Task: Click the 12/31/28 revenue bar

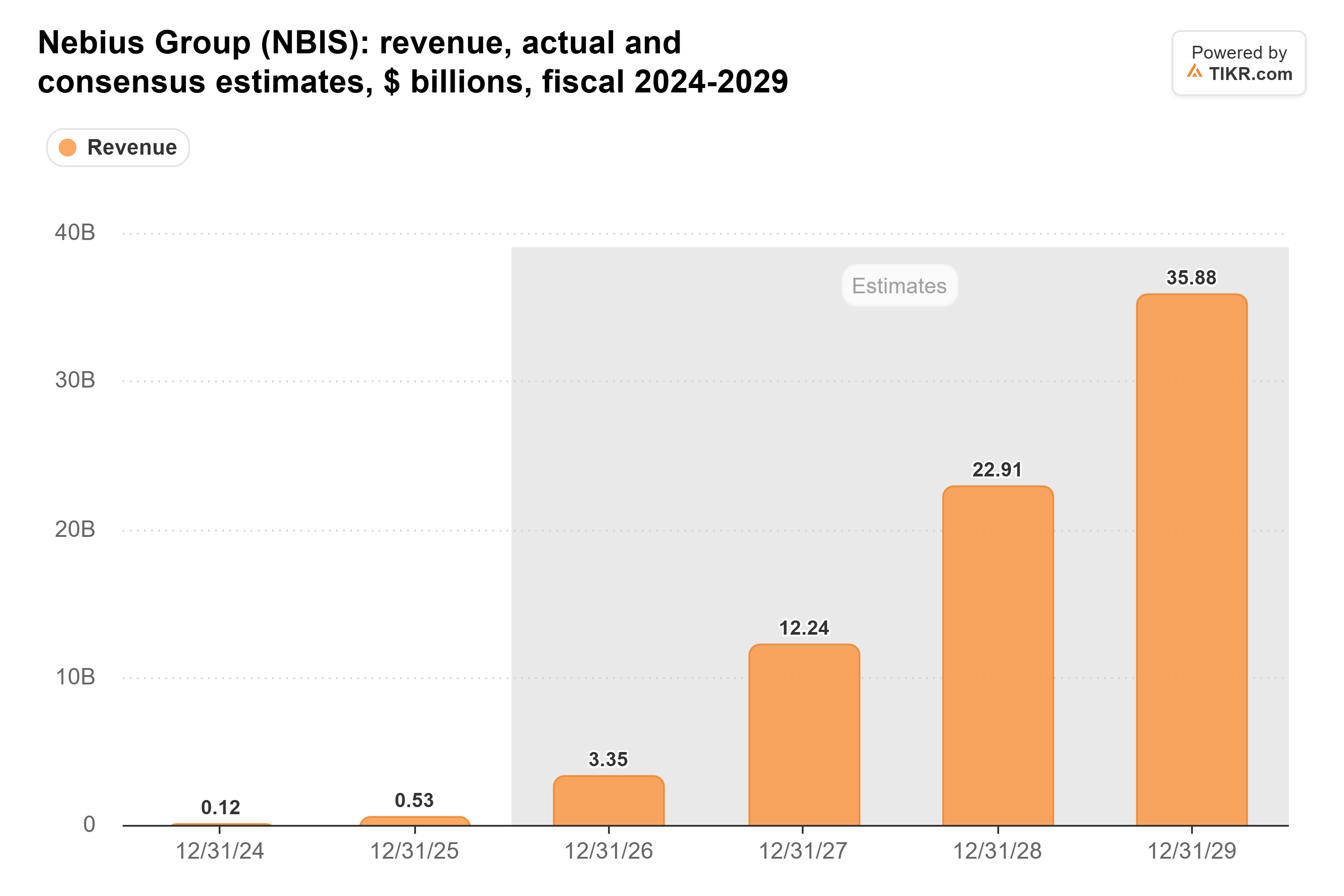Action: click(998, 656)
